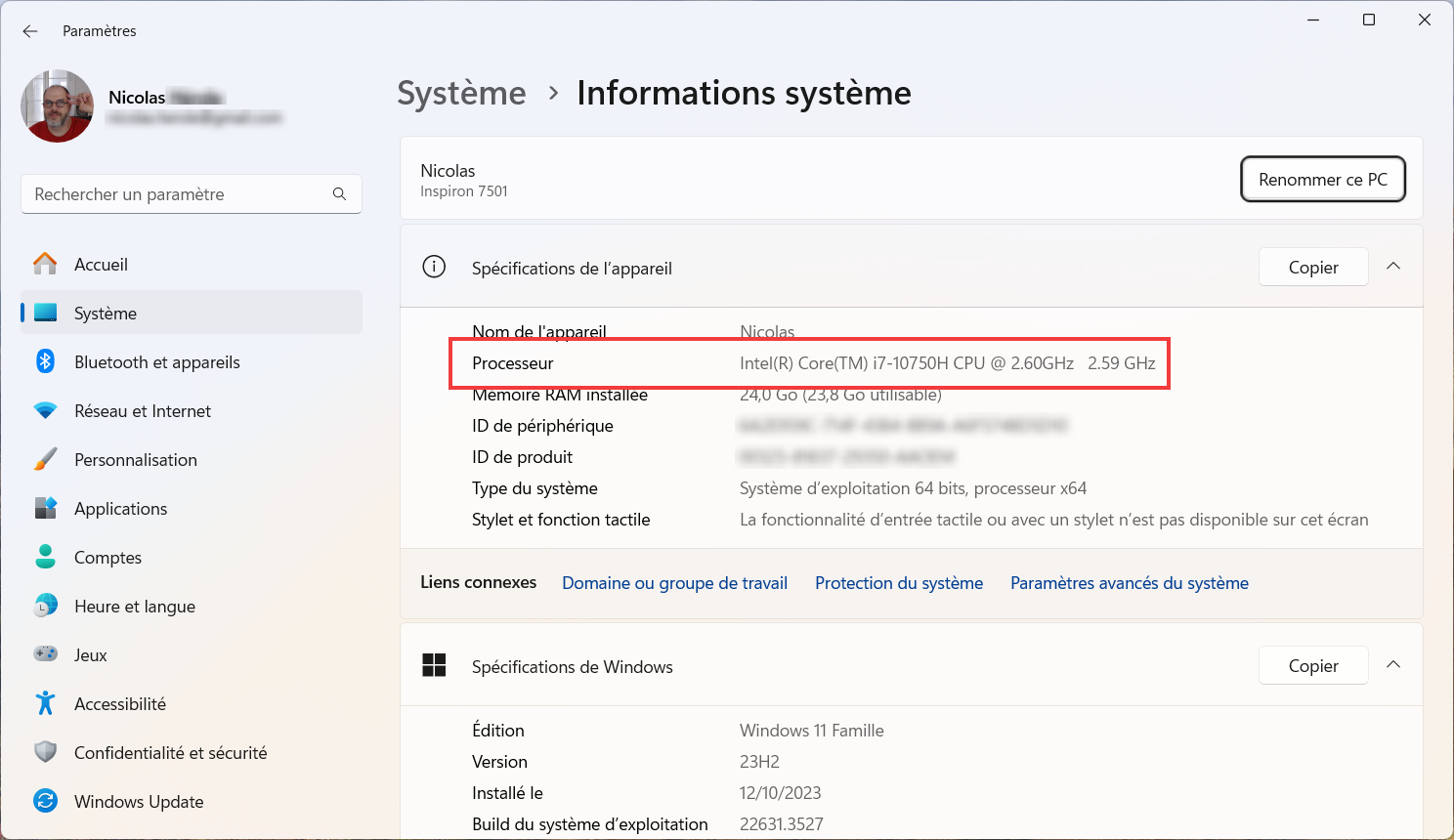Click the Processeur label
This screenshot has height=840, width=1454.
513,363
